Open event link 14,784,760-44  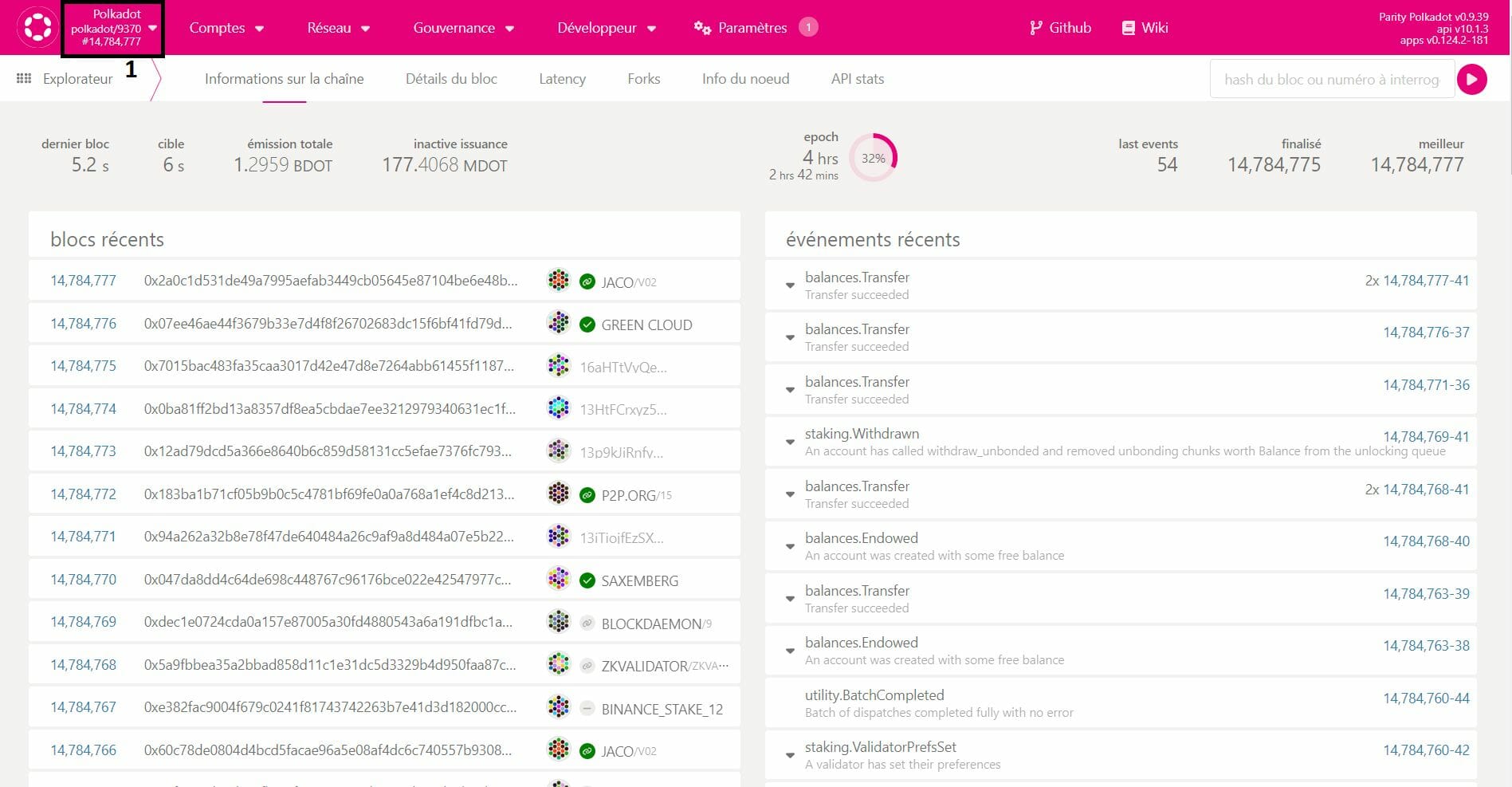pyautogui.click(x=1426, y=698)
